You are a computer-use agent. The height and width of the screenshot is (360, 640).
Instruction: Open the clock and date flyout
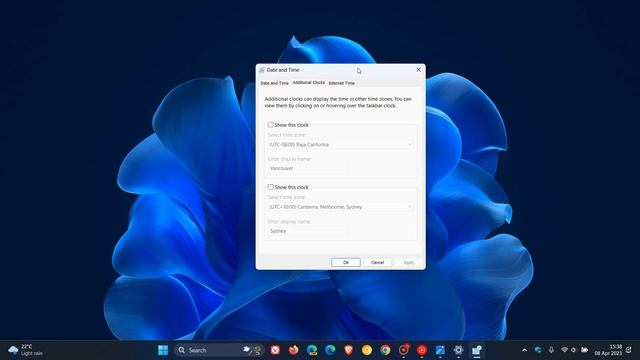(x=608, y=350)
